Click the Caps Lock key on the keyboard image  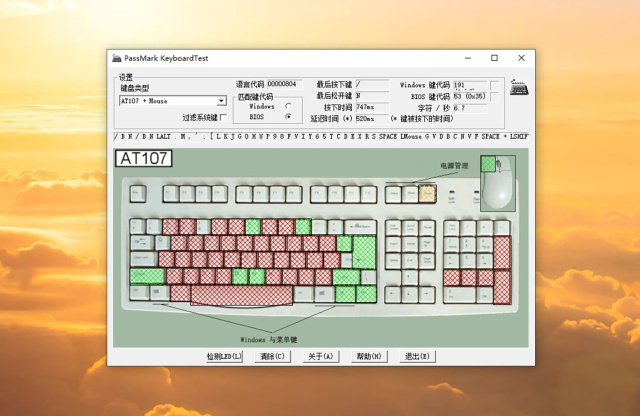click(x=144, y=259)
